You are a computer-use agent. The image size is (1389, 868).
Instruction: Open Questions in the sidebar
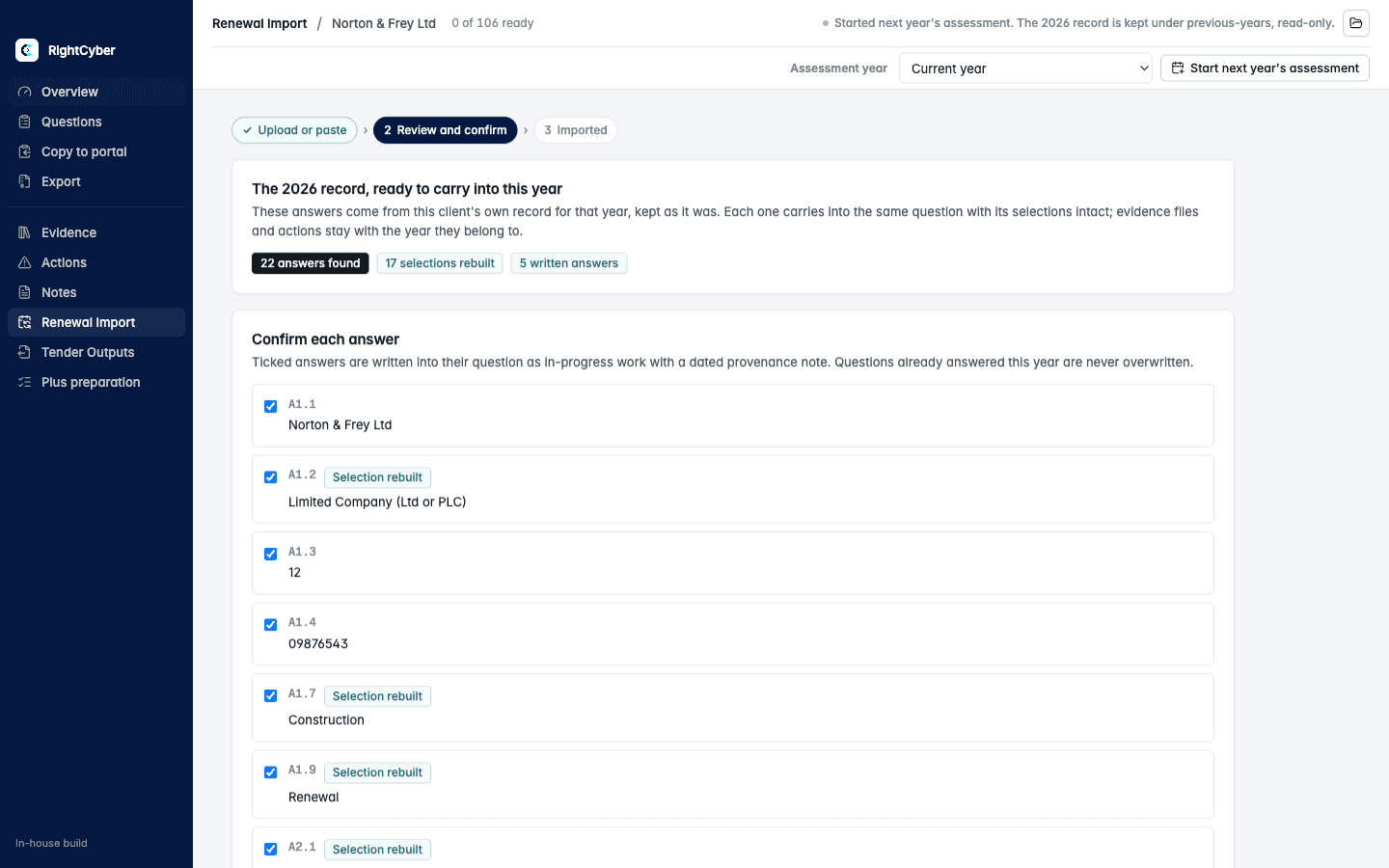click(x=96, y=122)
